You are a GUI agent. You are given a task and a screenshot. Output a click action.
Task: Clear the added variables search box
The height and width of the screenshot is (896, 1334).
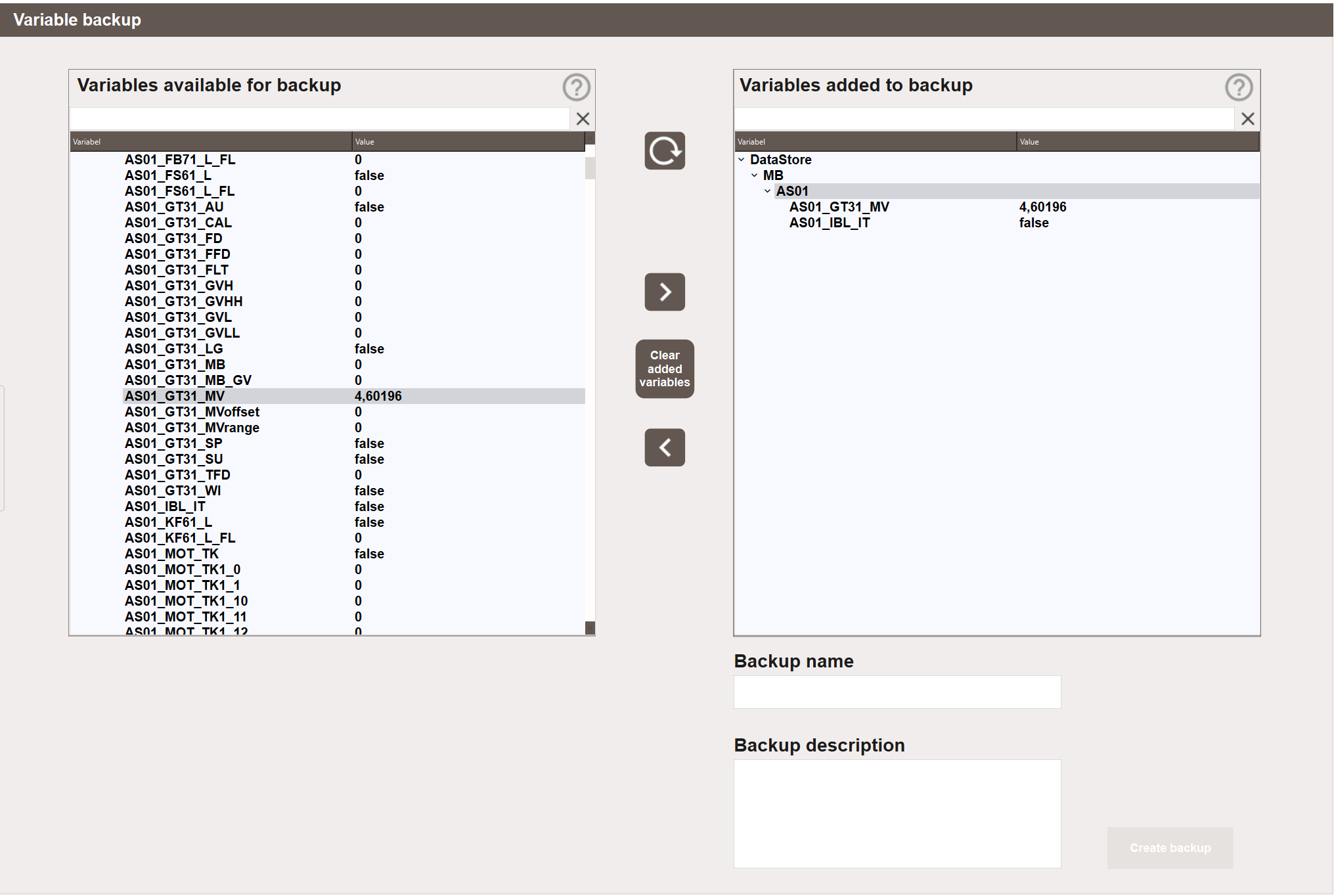[x=1247, y=119]
